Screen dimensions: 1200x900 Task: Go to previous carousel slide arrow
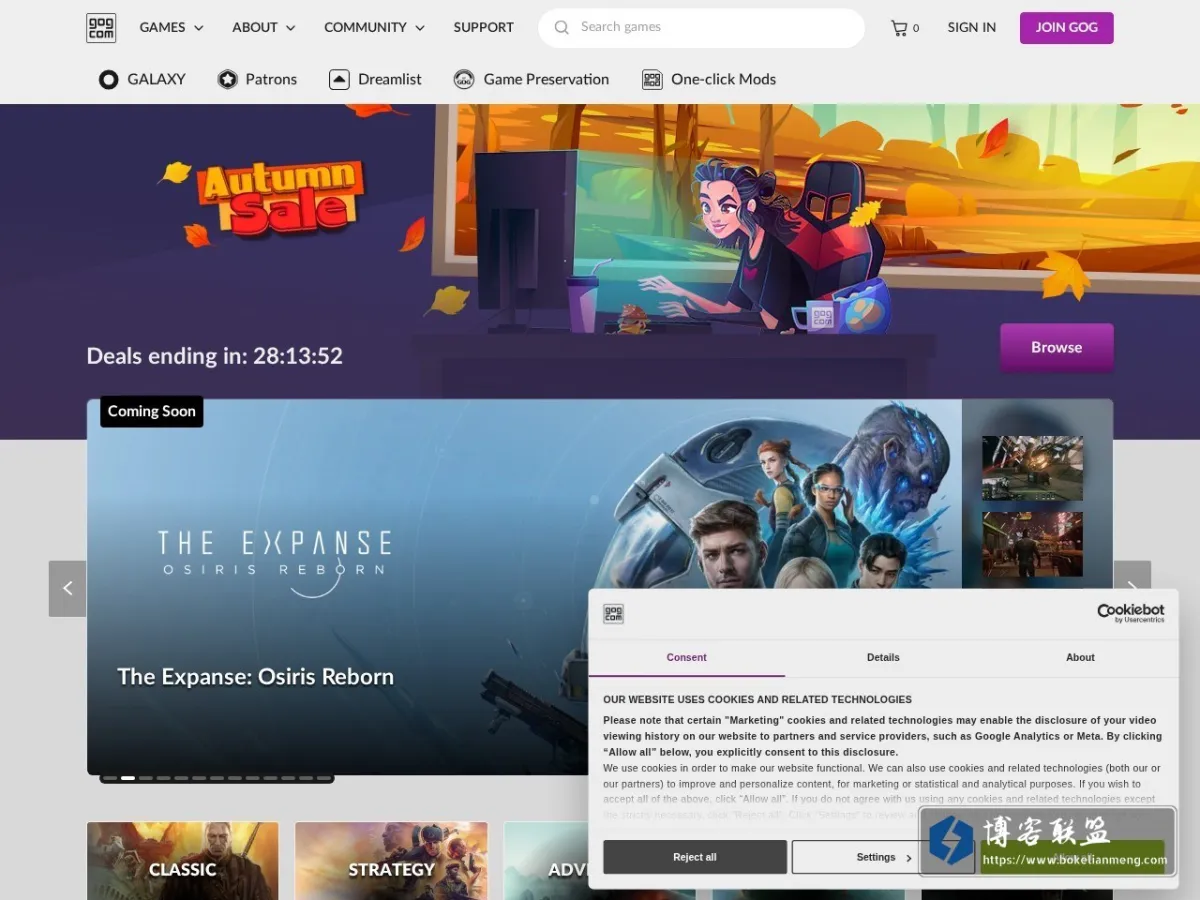[67, 588]
